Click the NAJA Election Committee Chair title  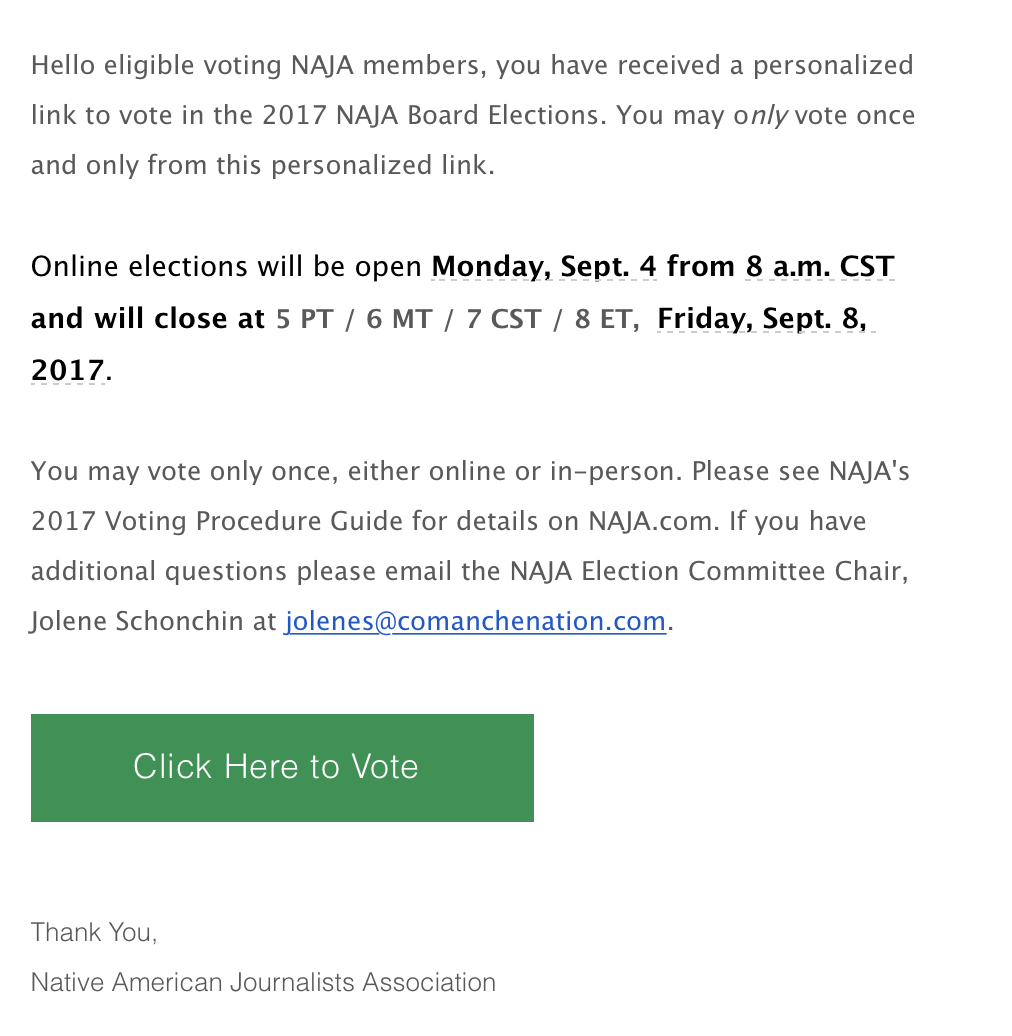pyautogui.click(x=706, y=571)
